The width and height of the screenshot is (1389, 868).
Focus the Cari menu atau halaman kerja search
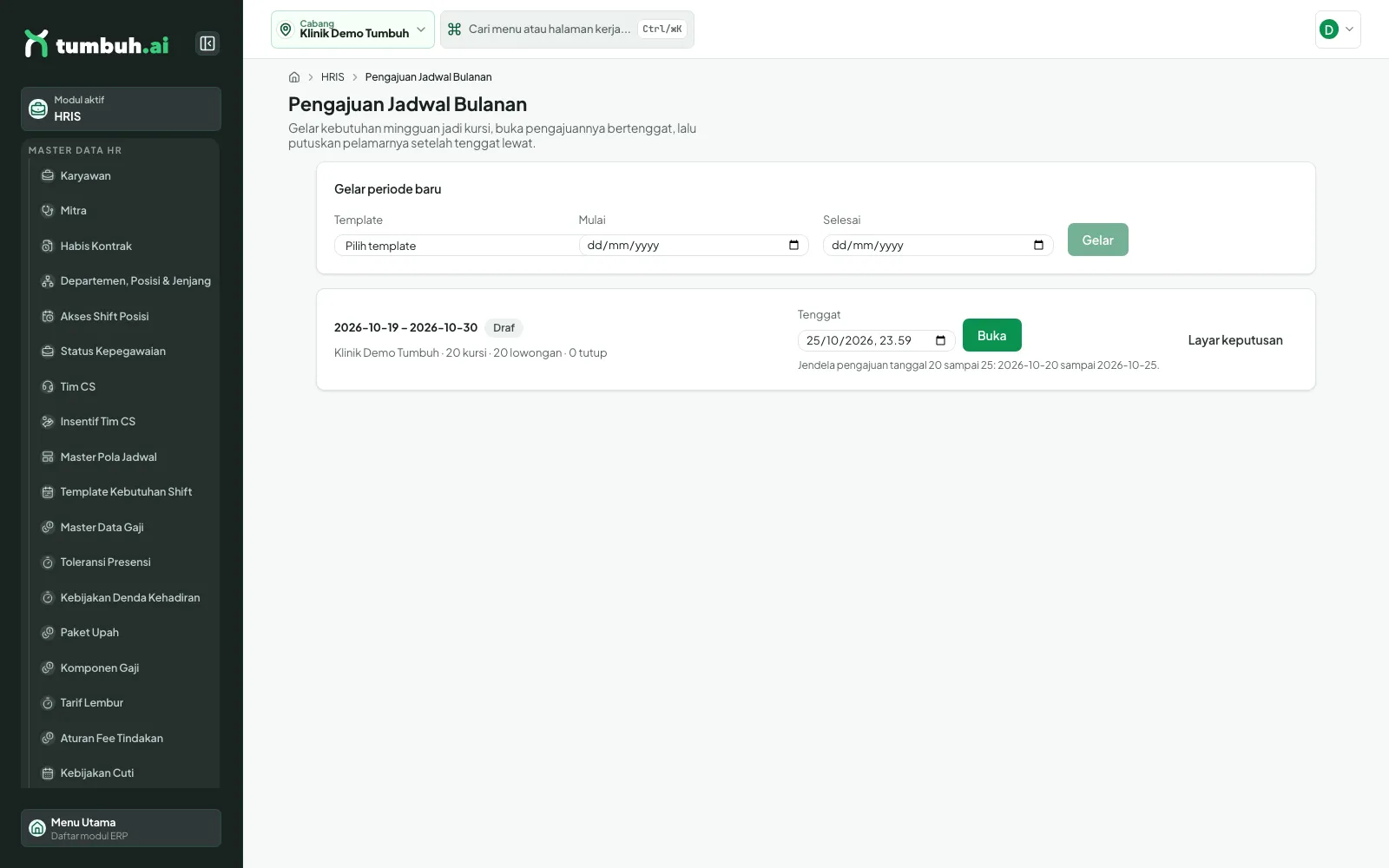(x=567, y=30)
